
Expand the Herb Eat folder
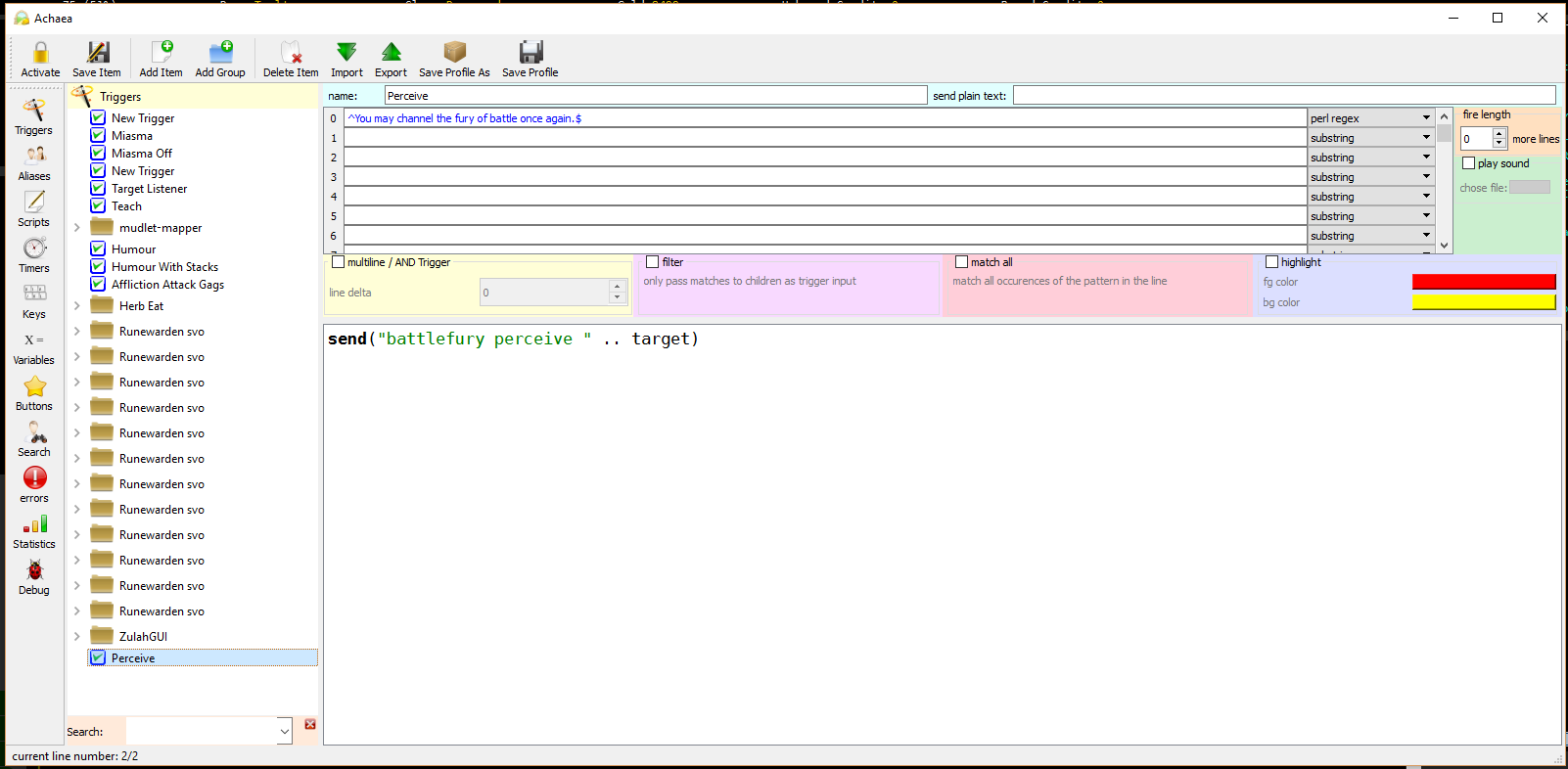tap(77, 306)
